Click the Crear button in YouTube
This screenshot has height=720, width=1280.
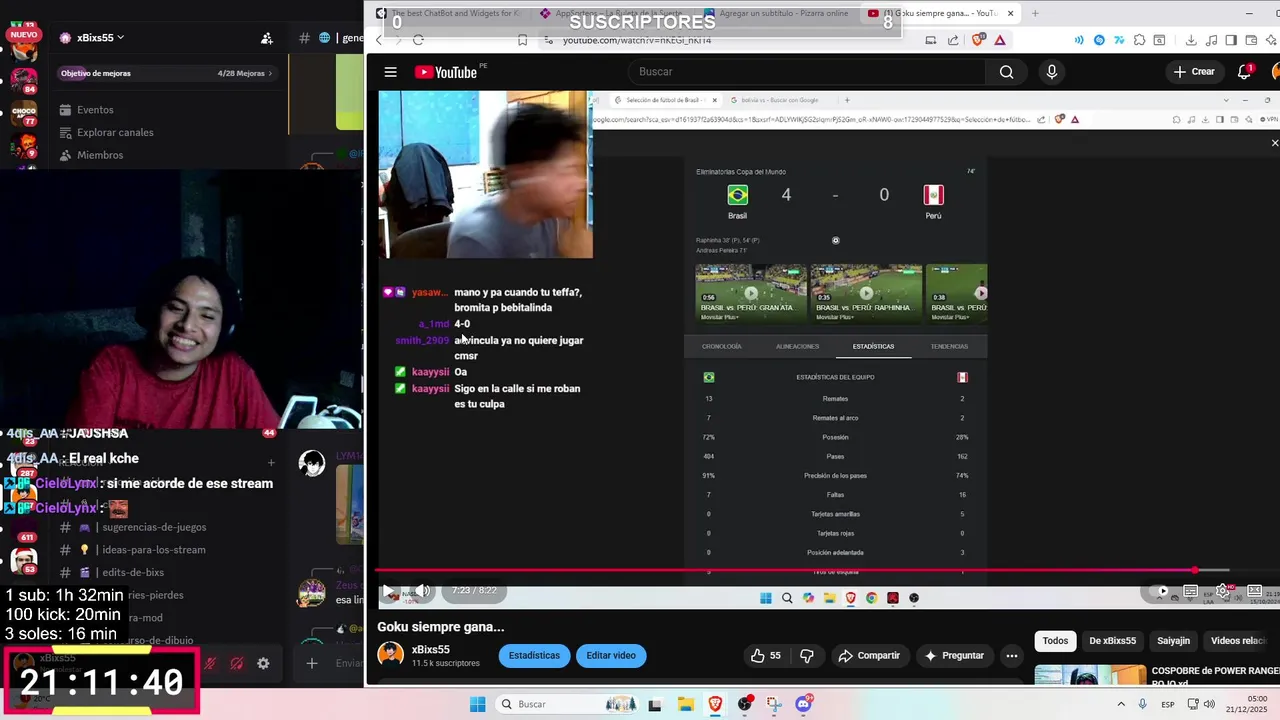(1194, 72)
